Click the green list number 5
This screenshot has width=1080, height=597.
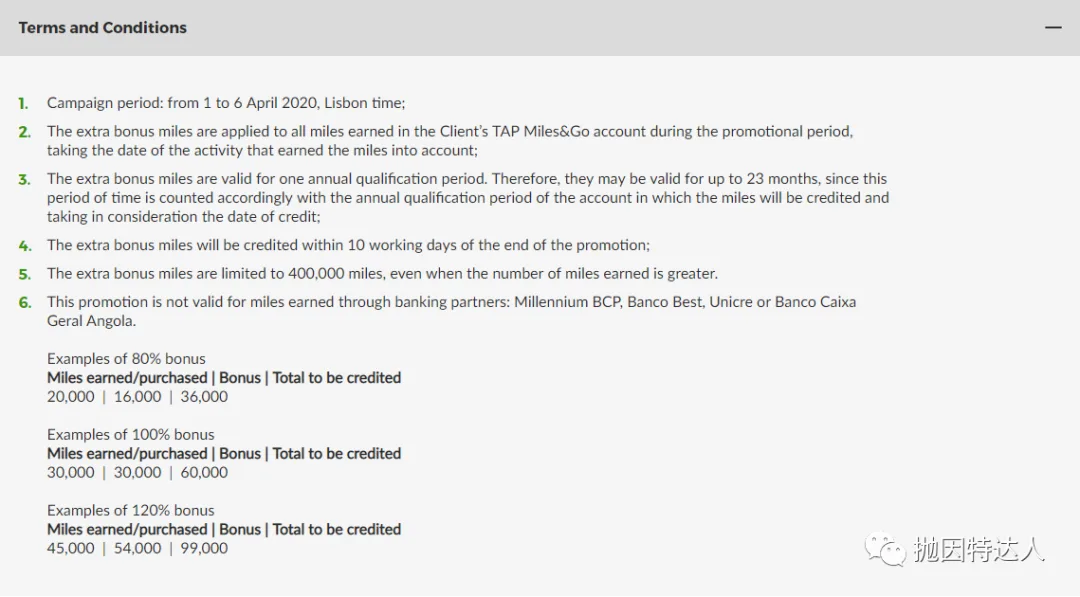(x=25, y=275)
